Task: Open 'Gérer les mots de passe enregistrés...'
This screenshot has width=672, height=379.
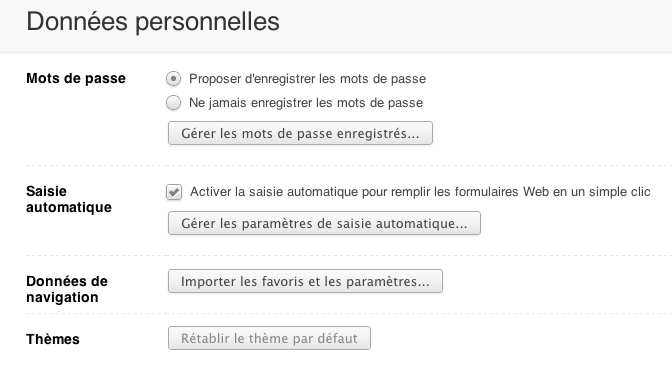Action: point(300,133)
